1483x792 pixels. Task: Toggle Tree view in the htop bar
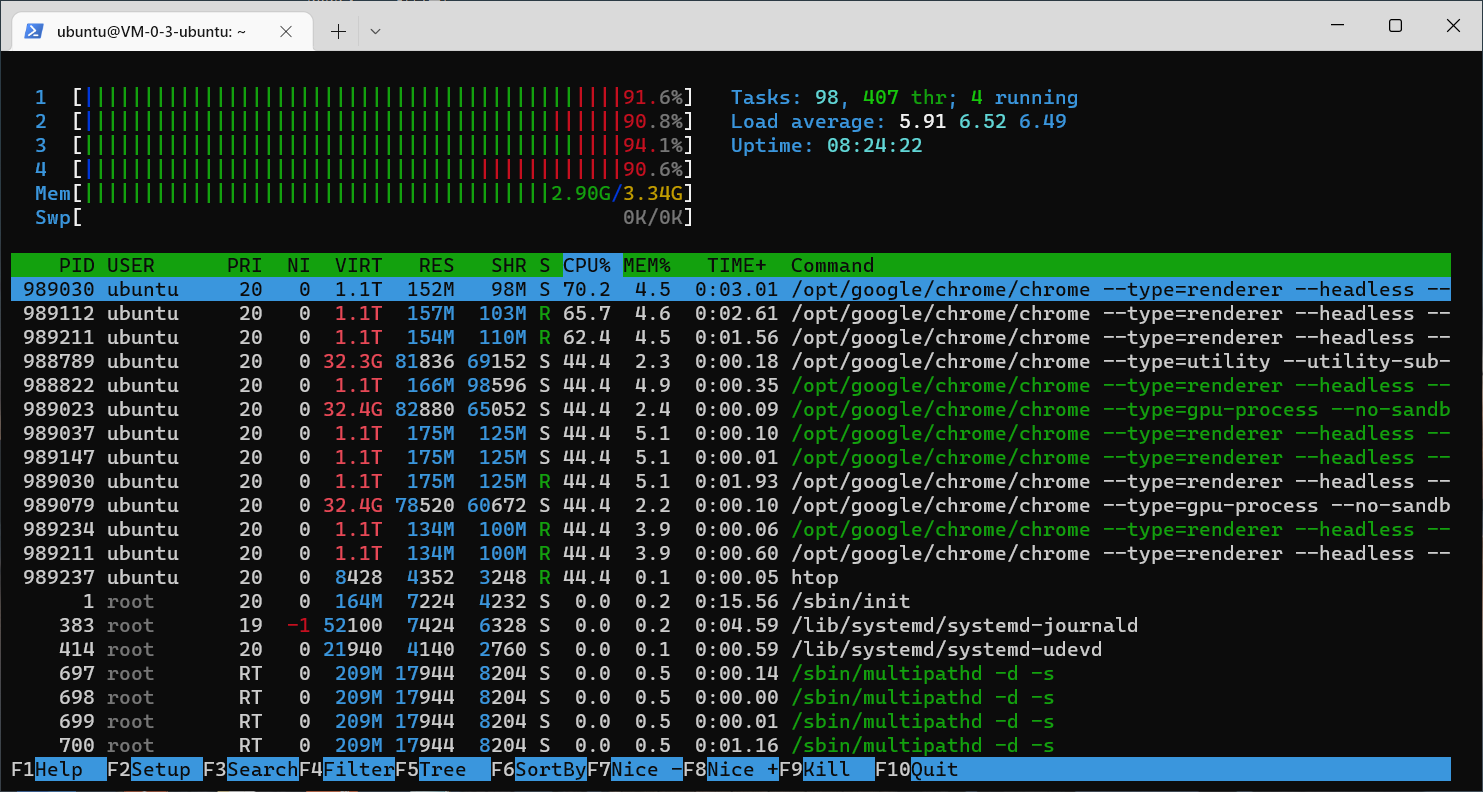point(443,769)
